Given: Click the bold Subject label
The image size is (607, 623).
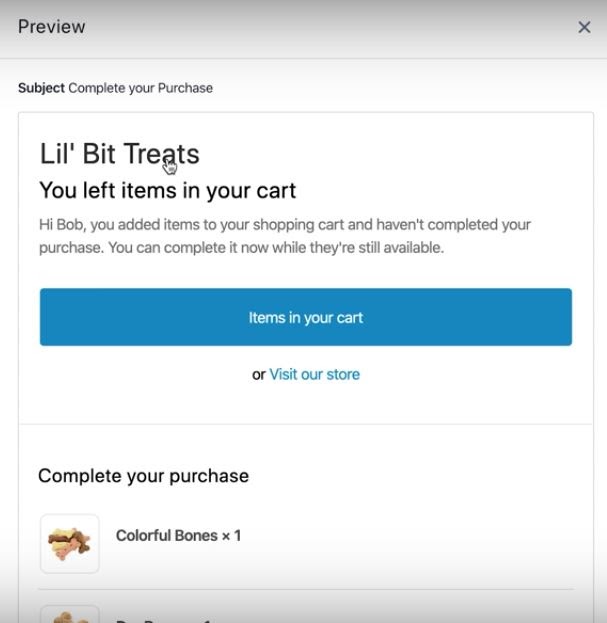Looking at the screenshot, I should tap(41, 88).
